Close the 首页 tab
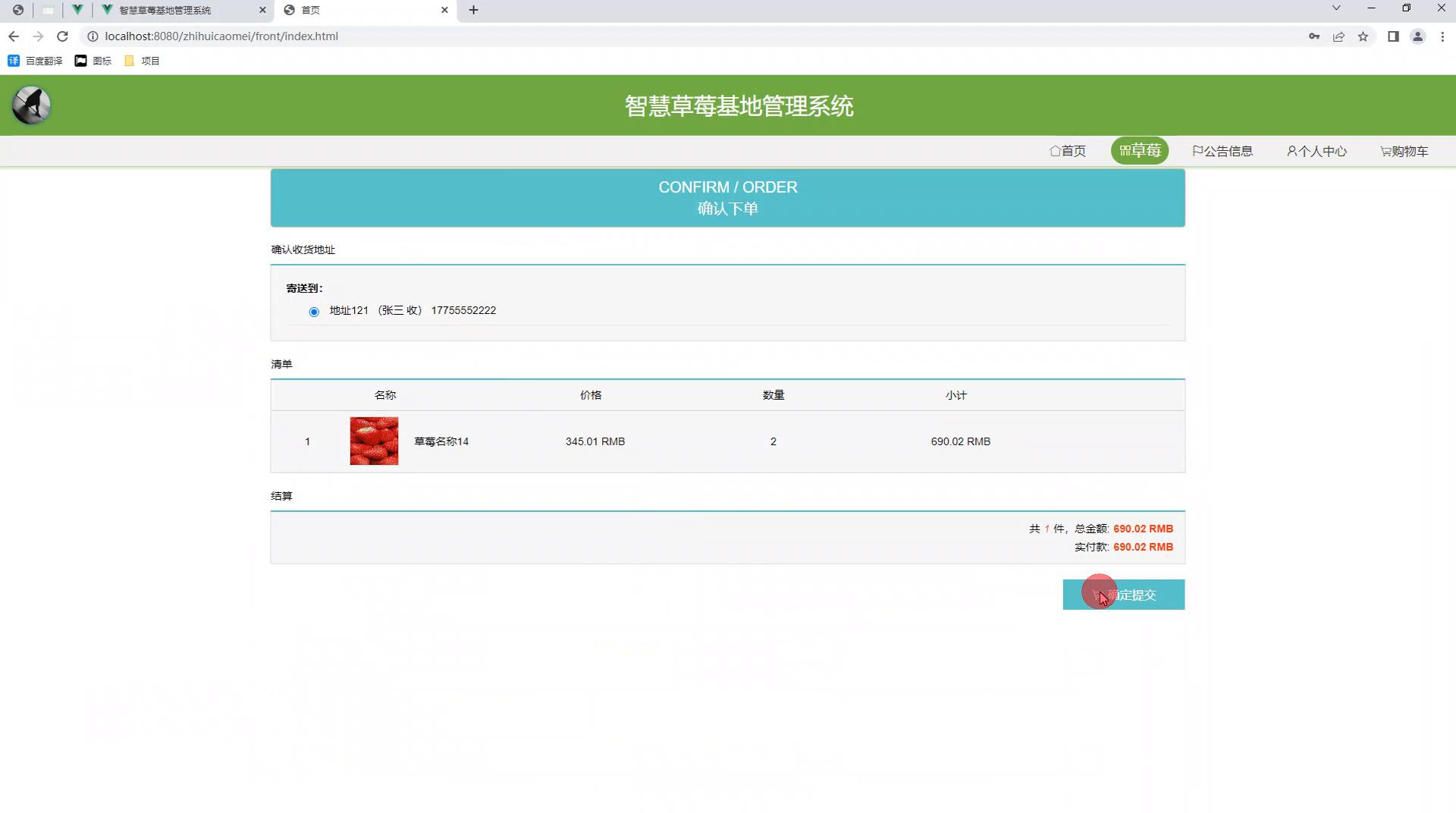 coord(444,10)
